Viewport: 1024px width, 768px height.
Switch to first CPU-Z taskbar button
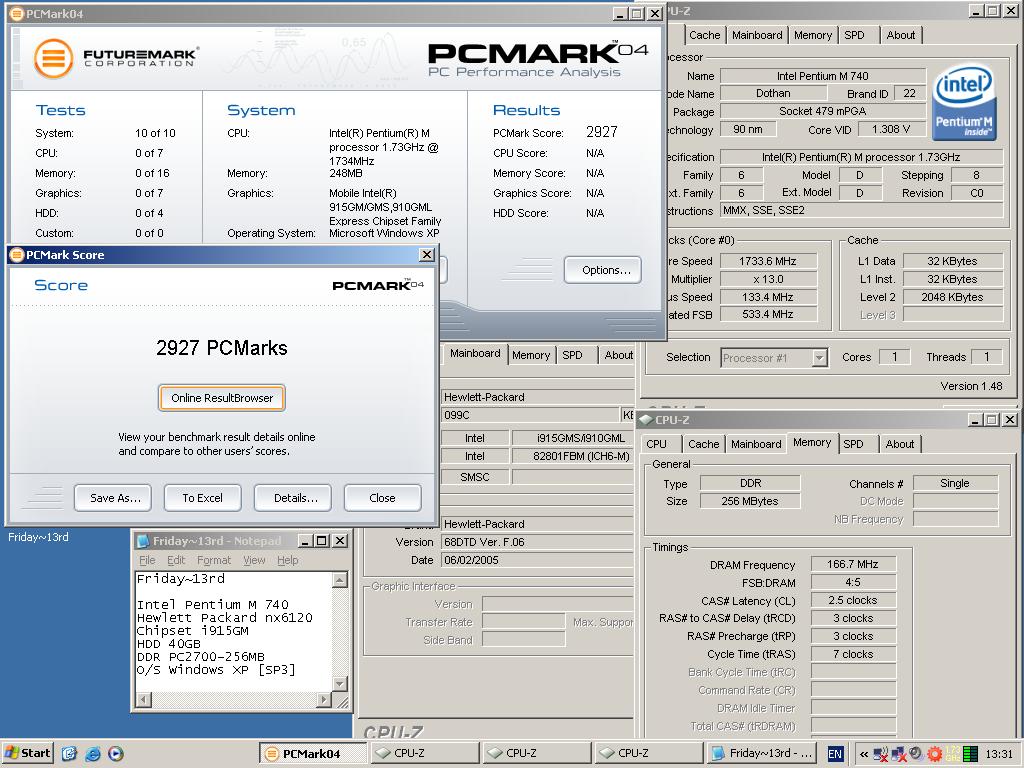425,754
